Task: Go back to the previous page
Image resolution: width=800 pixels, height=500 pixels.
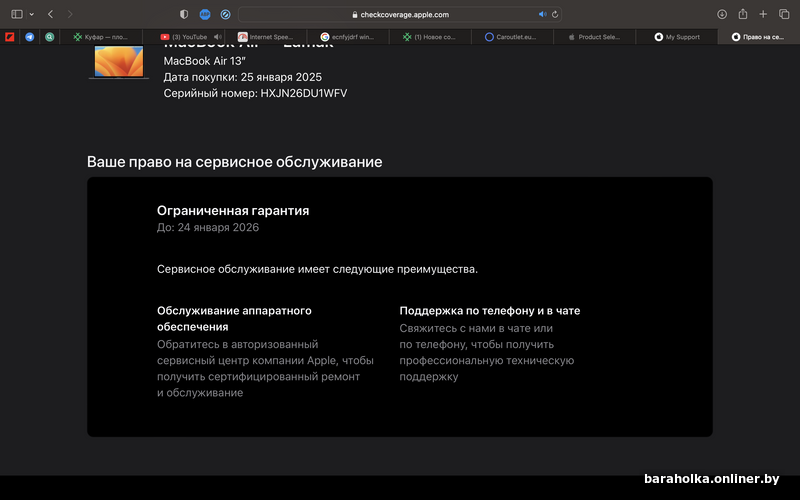Action: click(50, 14)
